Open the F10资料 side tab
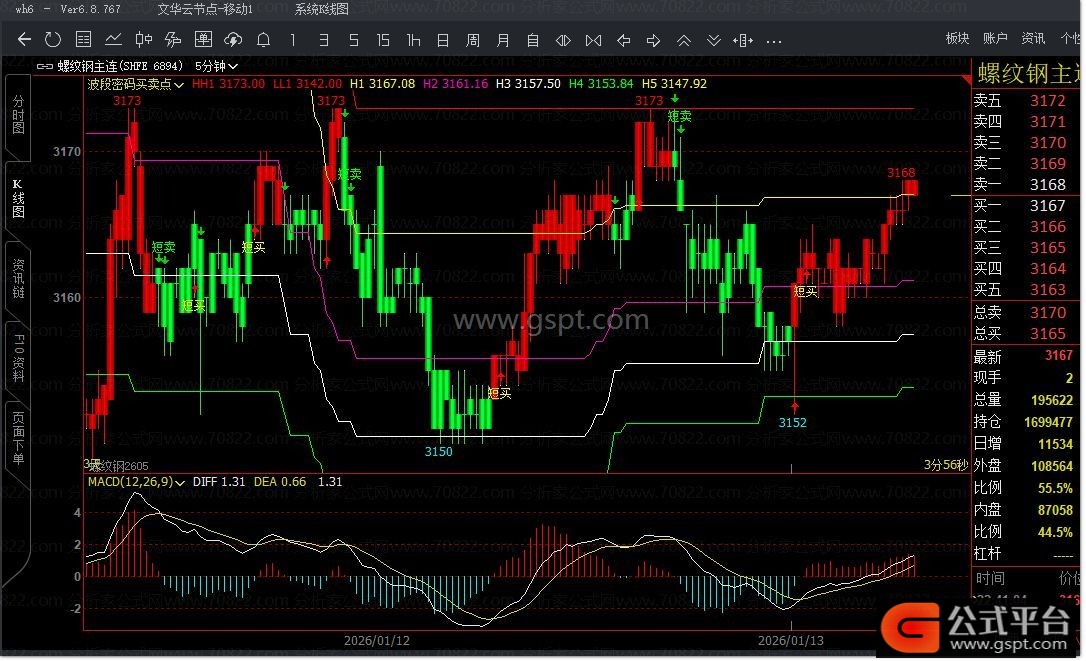The width and height of the screenshot is (1086, 661). pos(18,360)
